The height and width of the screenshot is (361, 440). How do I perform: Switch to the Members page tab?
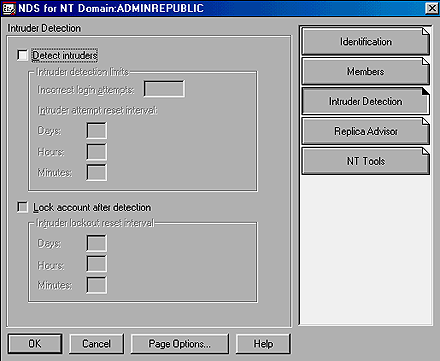[366, 71]
